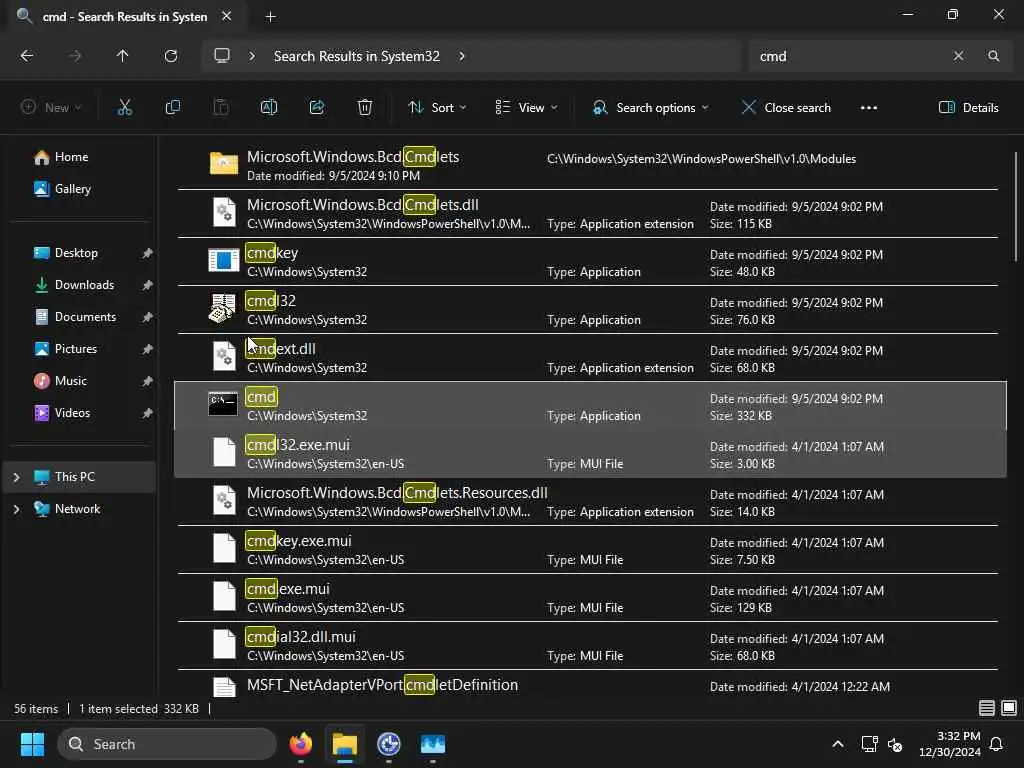Open the See more ellipsis menu
Screen dimensions: 1024x768
tap(869, 108)
